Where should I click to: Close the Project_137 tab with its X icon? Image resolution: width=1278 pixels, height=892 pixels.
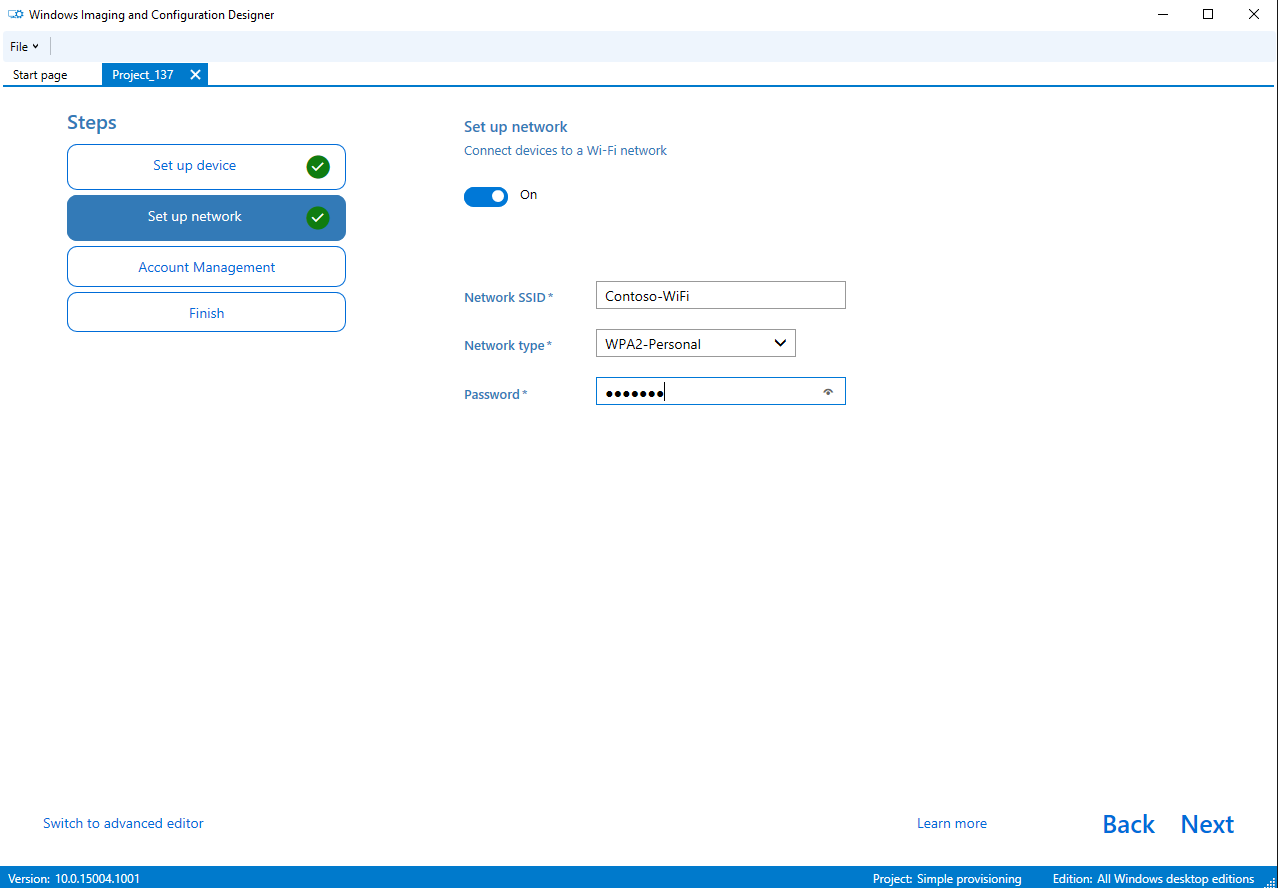coord(195,74)
